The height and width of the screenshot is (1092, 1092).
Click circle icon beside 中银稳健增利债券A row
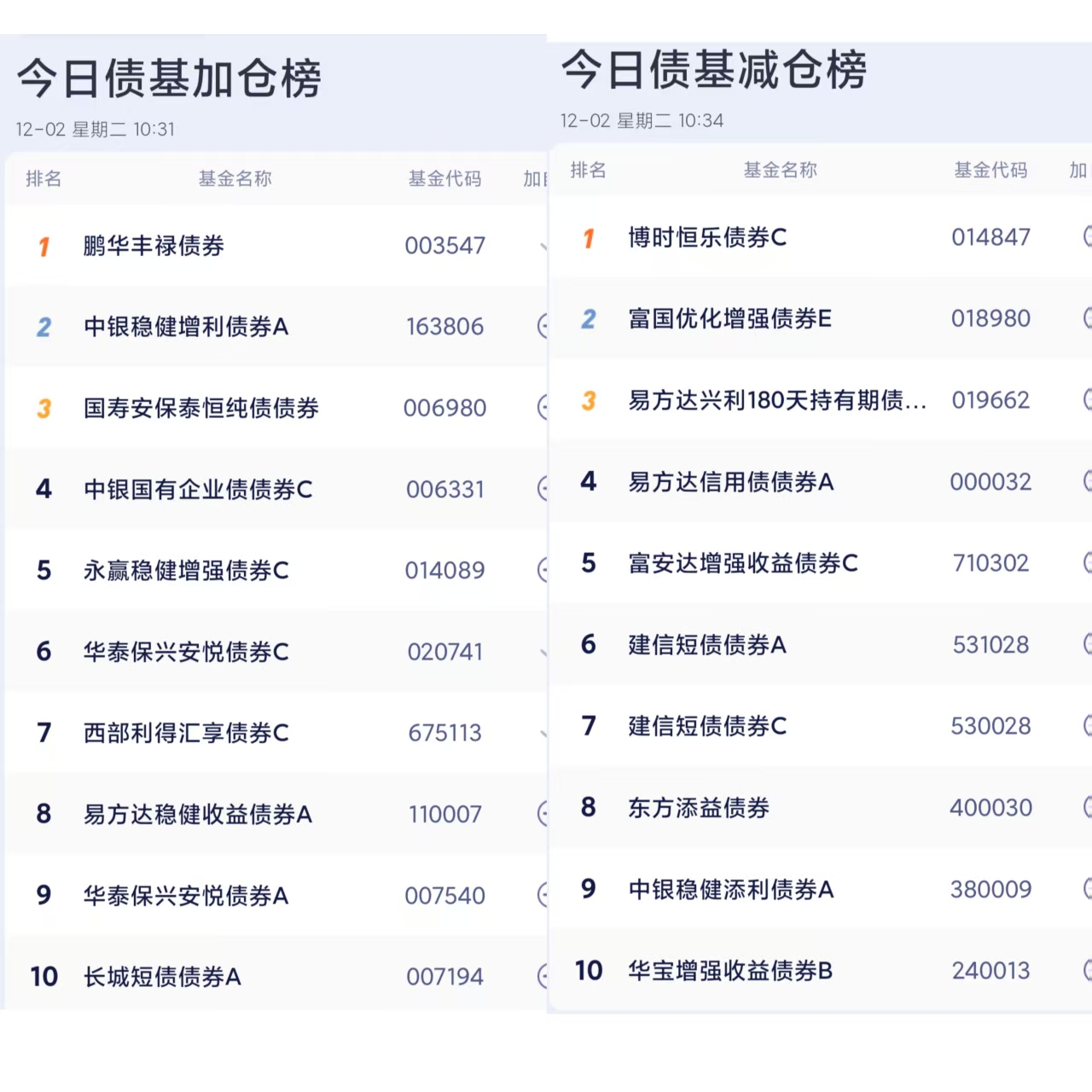pyautogui.click(x=543, y=326)
